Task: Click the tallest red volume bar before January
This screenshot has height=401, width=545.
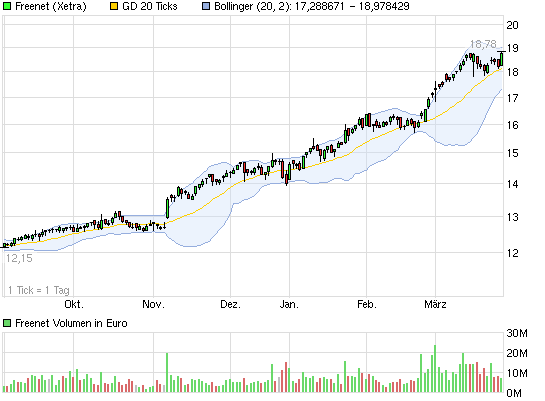Action: click(286, 377)
